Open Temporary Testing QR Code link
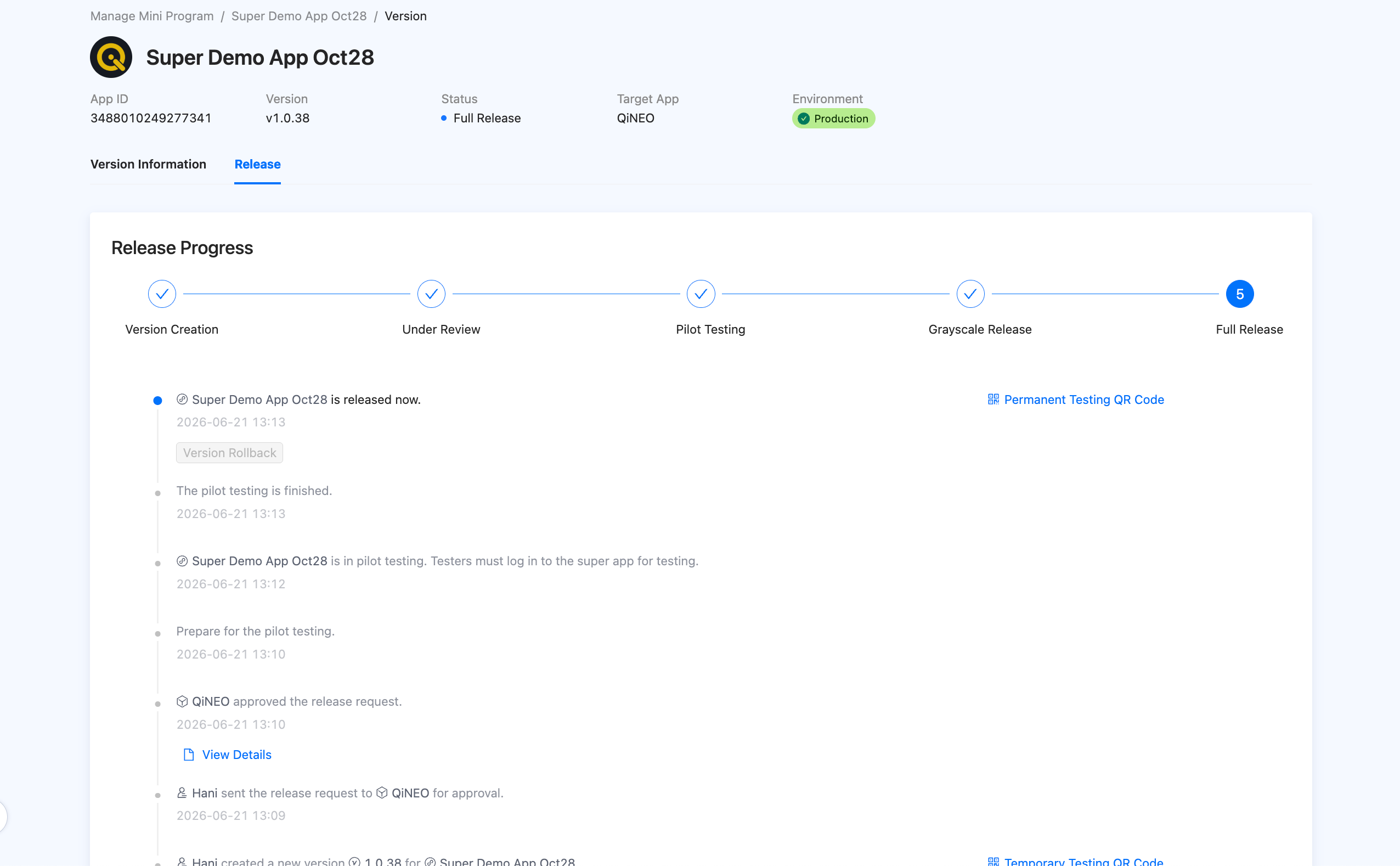This screenshot has width=1400, height=866. coord(1083,861)
